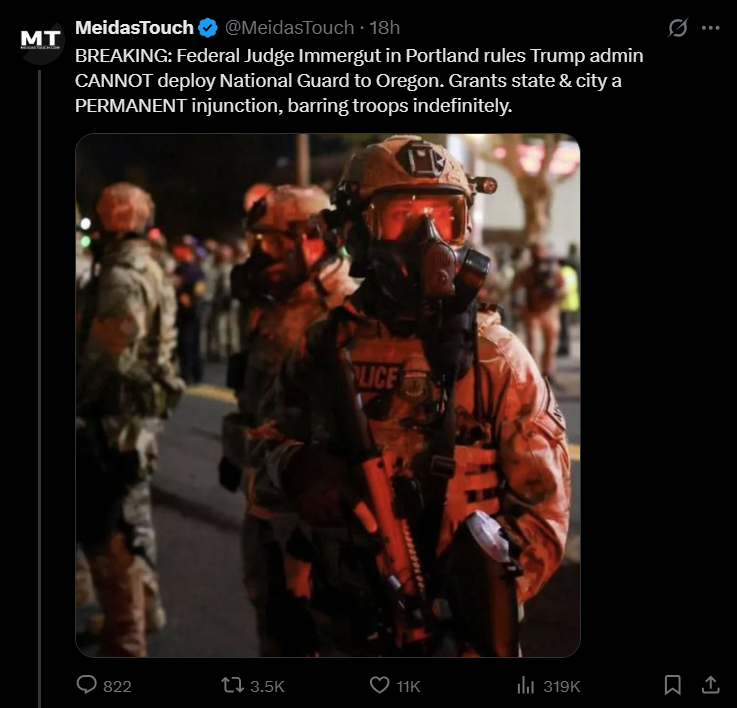Click the MeidasTouch display name
737x708 pixels.
(134, 28)
